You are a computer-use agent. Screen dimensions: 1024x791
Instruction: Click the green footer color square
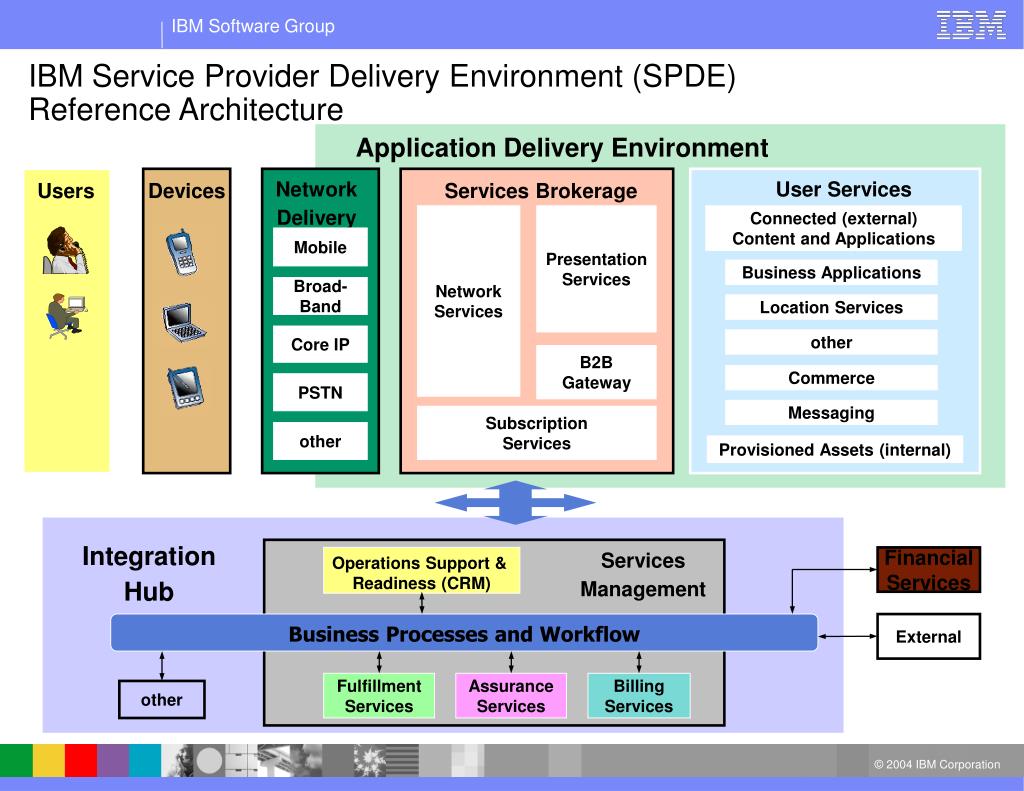pos(16,760)
